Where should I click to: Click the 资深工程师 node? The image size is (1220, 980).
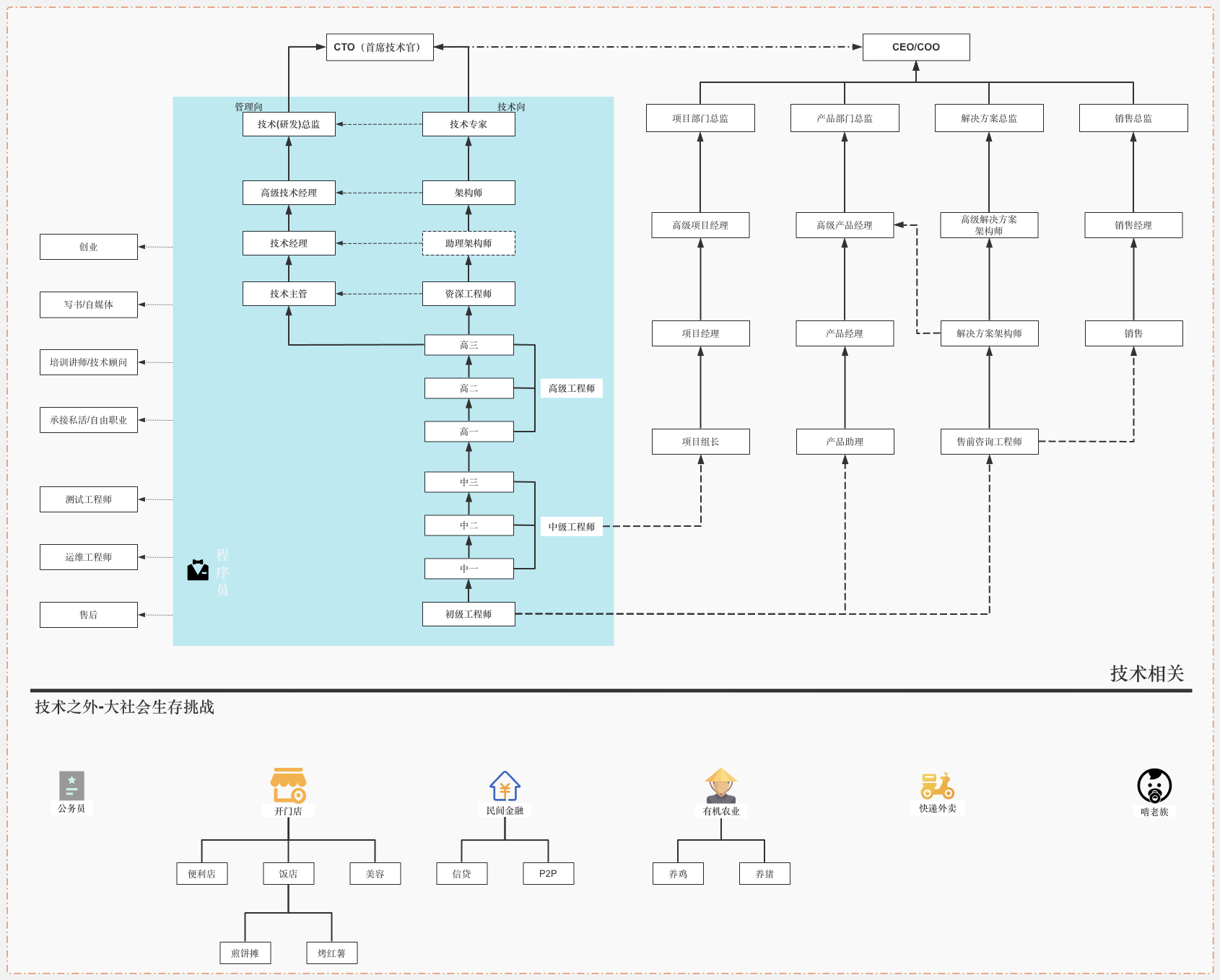469,294
